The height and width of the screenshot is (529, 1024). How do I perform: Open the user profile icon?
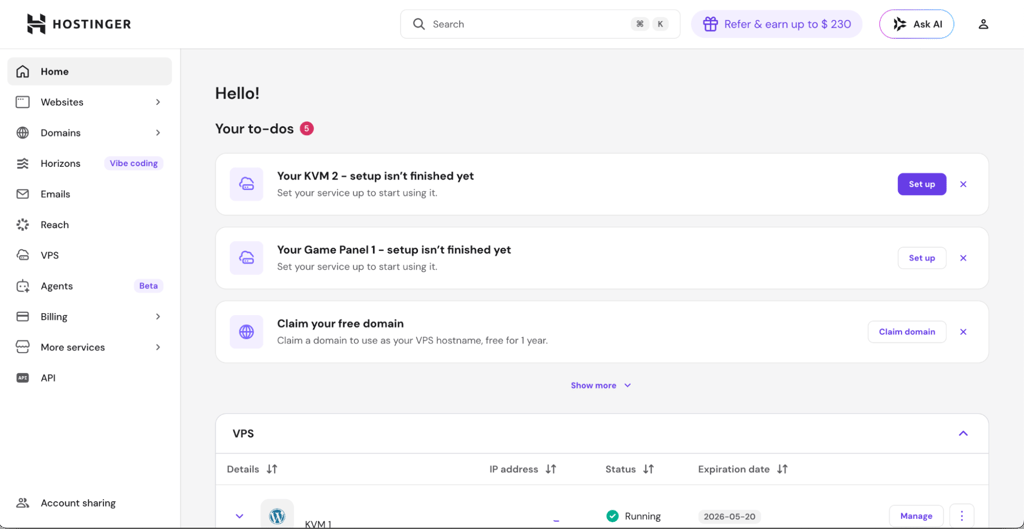pyautogui.click(x=984, y=24)
